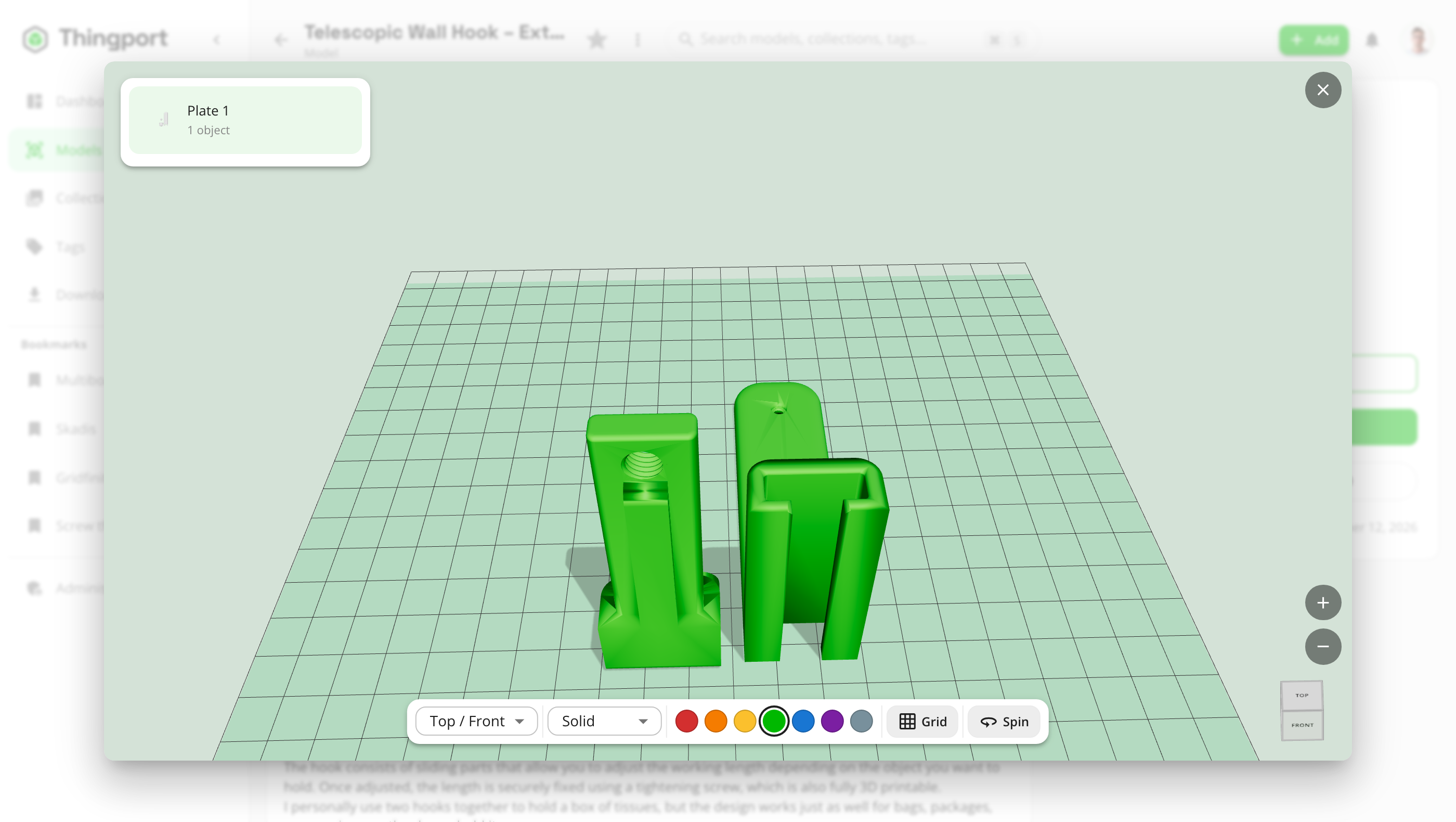
Task: Choose the green model color
Action: click(x=774, y=721)
